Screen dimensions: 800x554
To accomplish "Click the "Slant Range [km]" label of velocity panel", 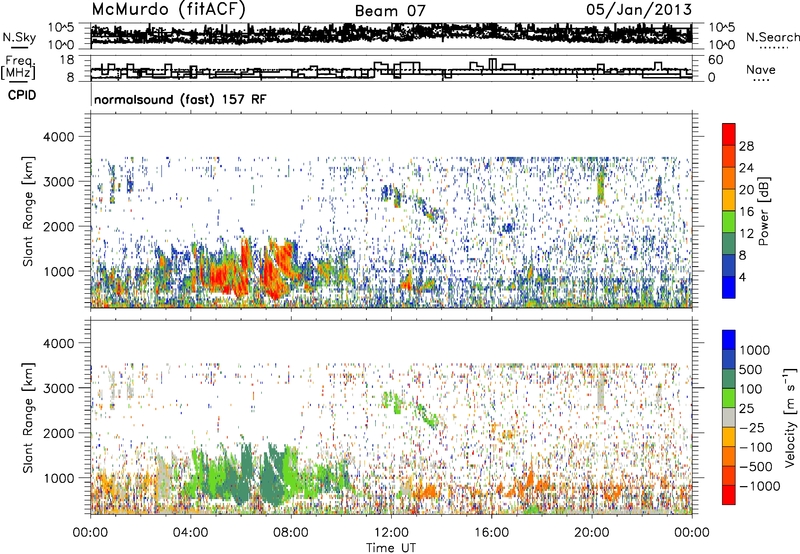I will (x=28, y=417).
